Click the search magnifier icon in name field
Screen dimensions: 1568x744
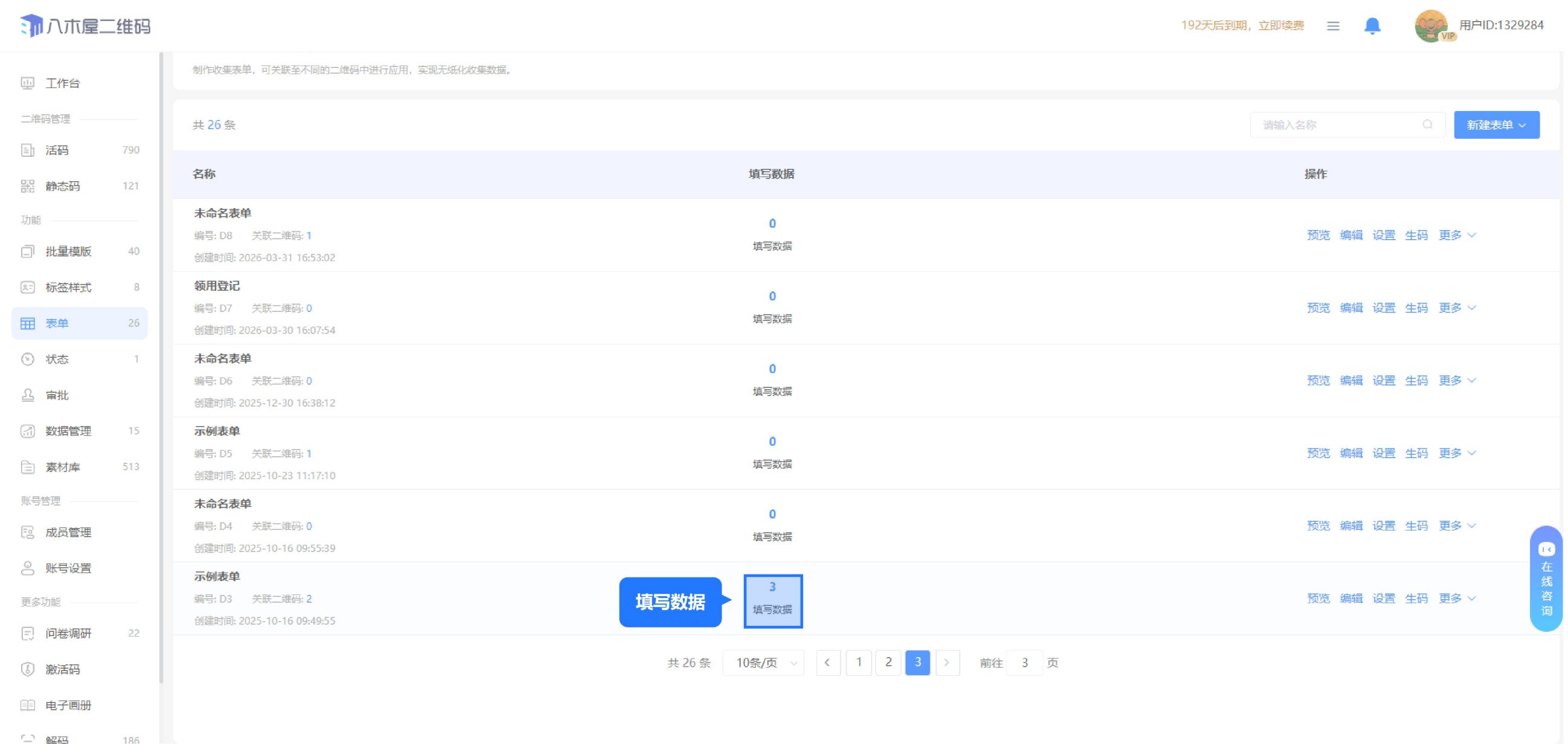pyautogui.click(x=1427, y=125)
